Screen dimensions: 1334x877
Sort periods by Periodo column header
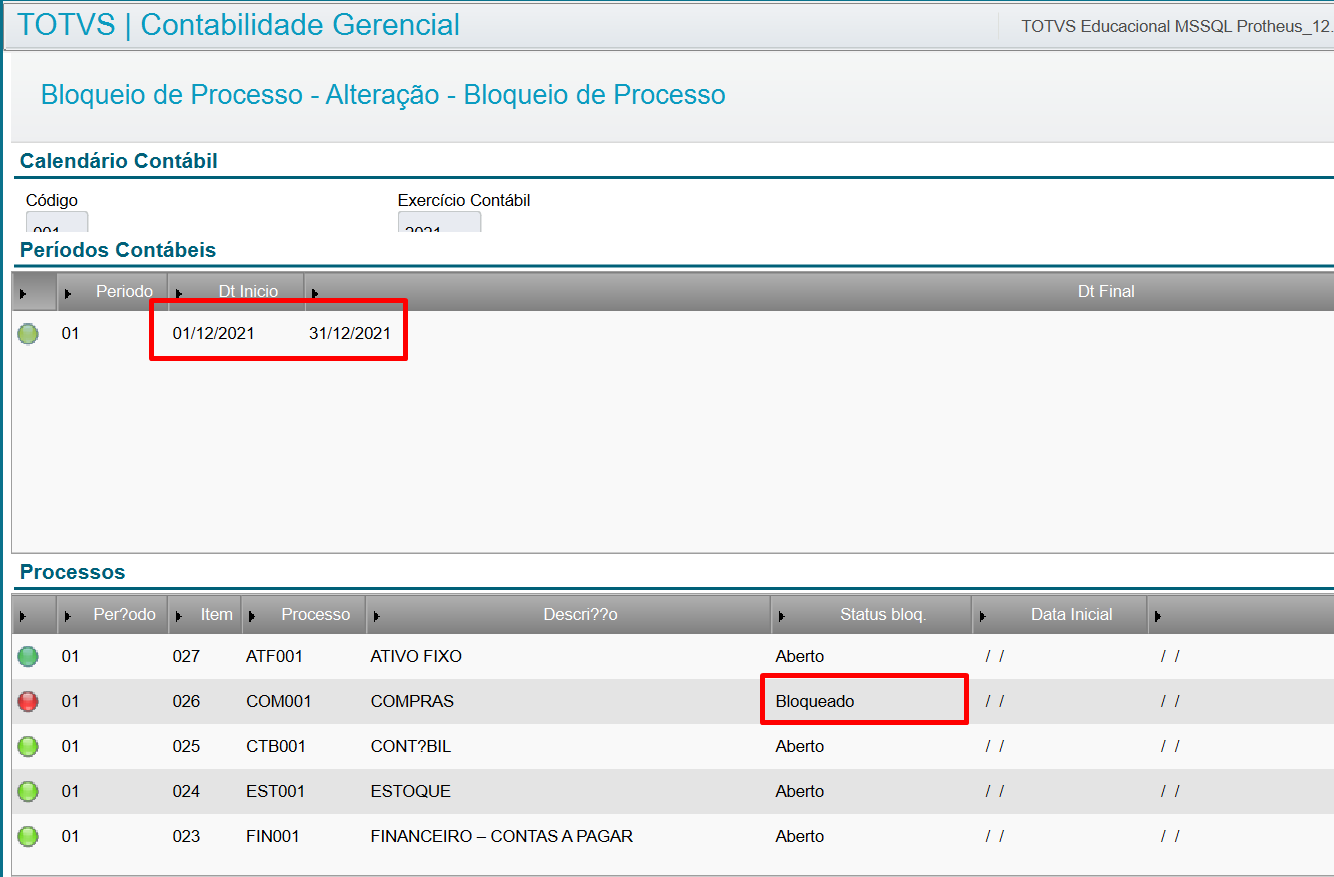coord(113,292)
